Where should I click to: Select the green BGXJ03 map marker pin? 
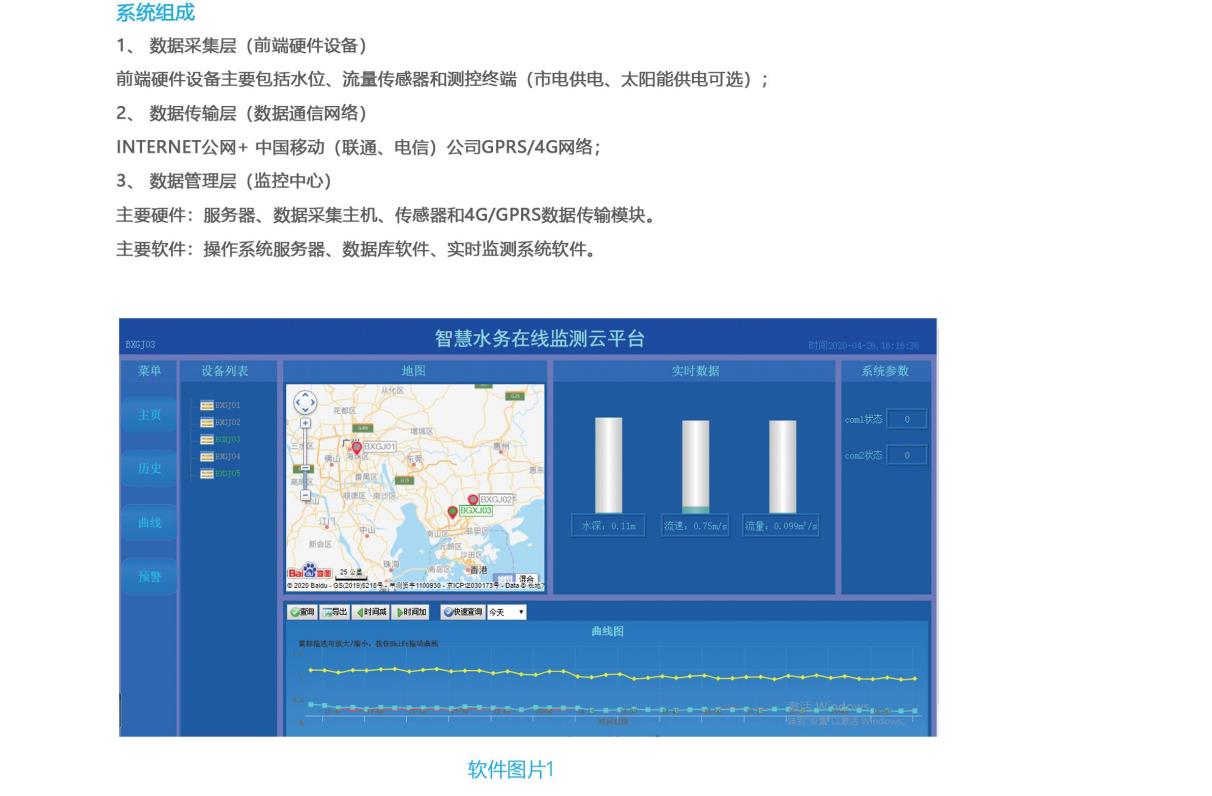point(452,511)
